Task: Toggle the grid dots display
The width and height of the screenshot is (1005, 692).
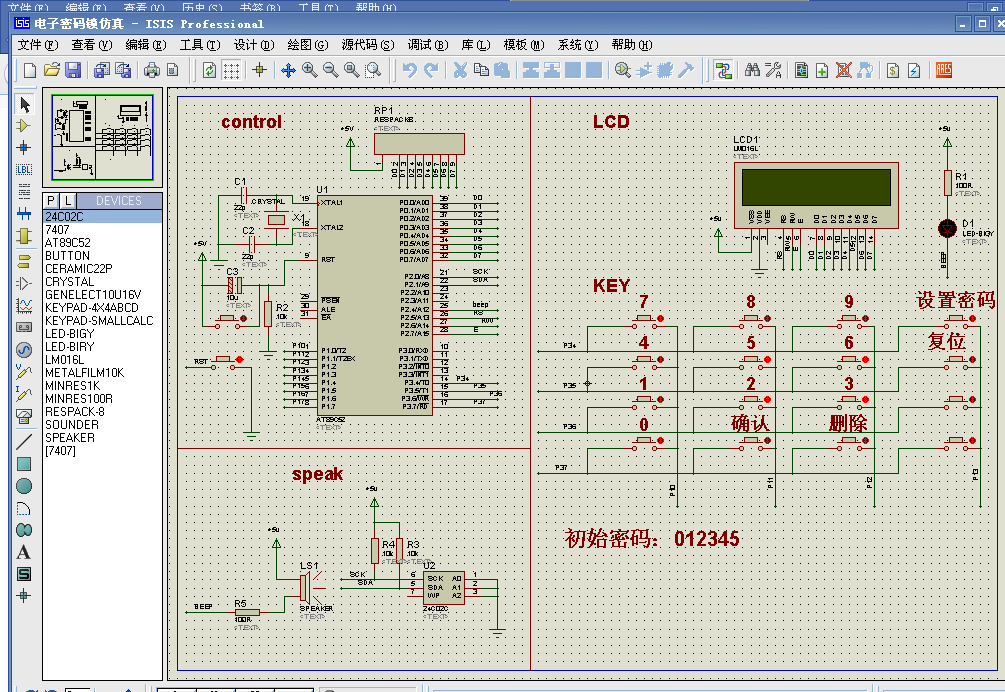Action: click(x=231, y=70)
